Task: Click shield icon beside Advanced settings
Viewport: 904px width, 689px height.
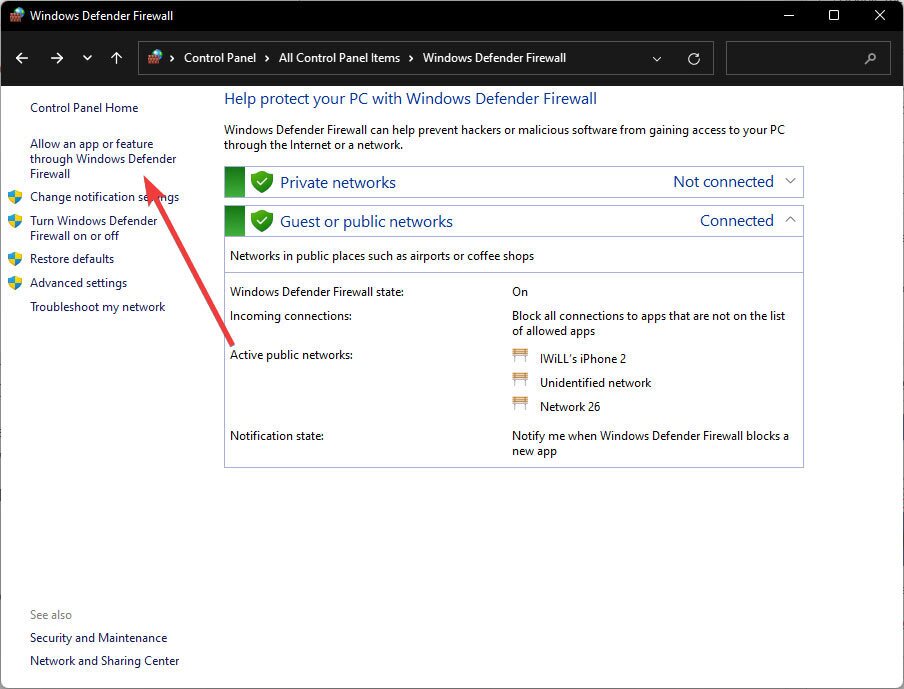Action: 15,283
